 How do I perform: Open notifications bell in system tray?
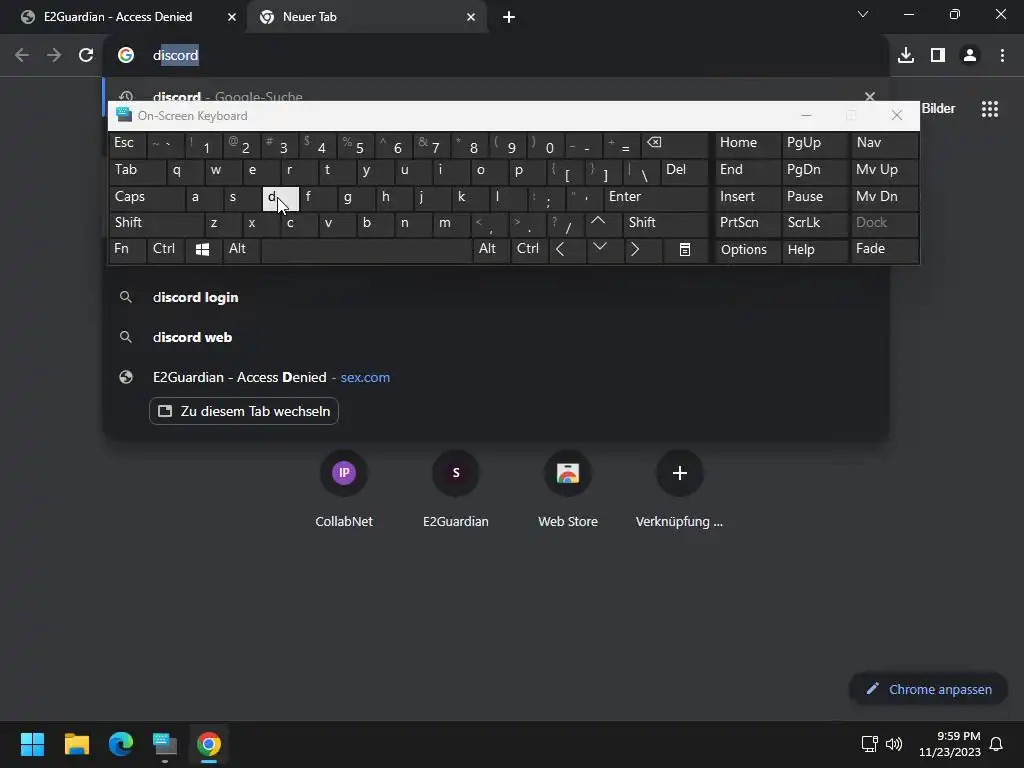[x=997, y=744]
